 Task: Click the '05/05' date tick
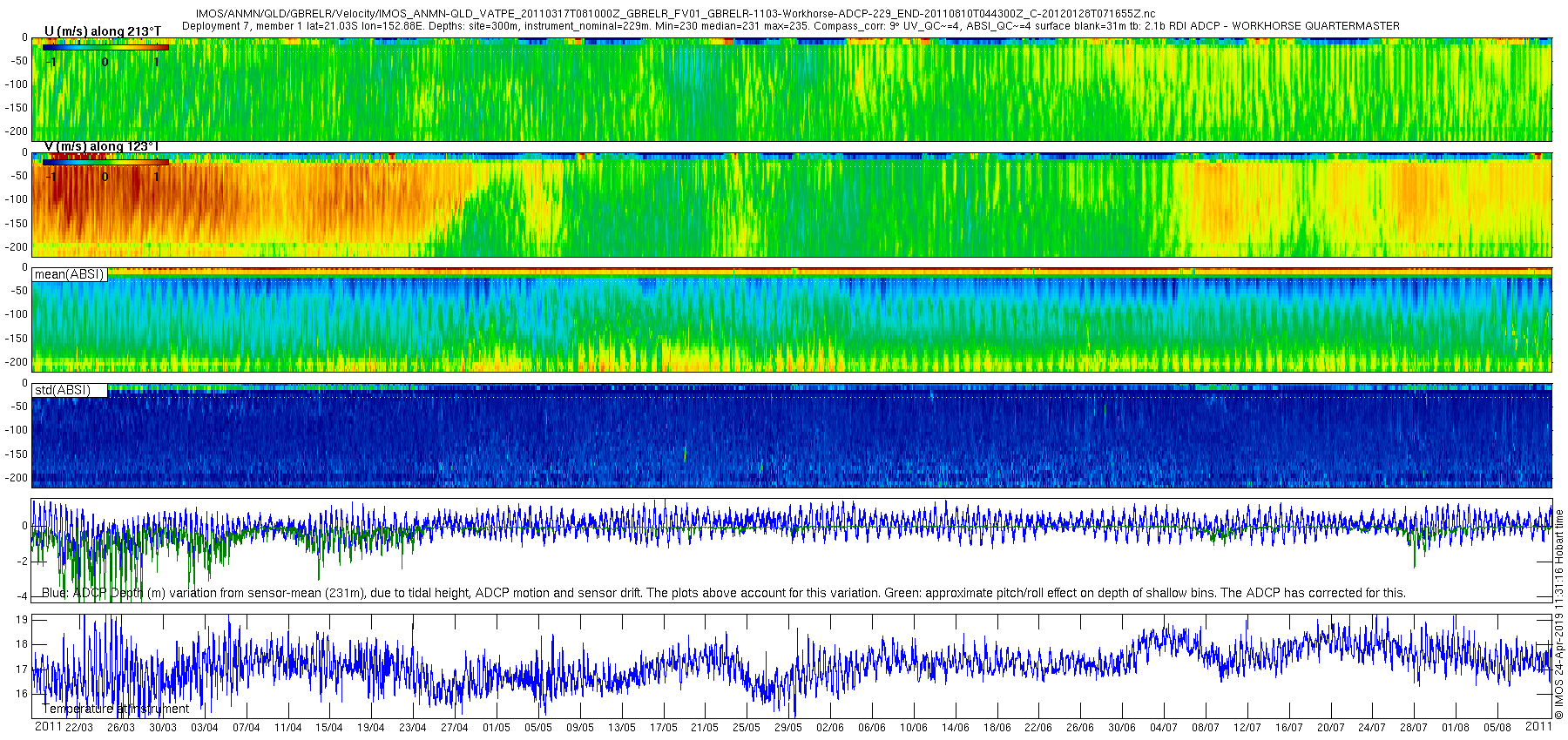click(538, 728)
